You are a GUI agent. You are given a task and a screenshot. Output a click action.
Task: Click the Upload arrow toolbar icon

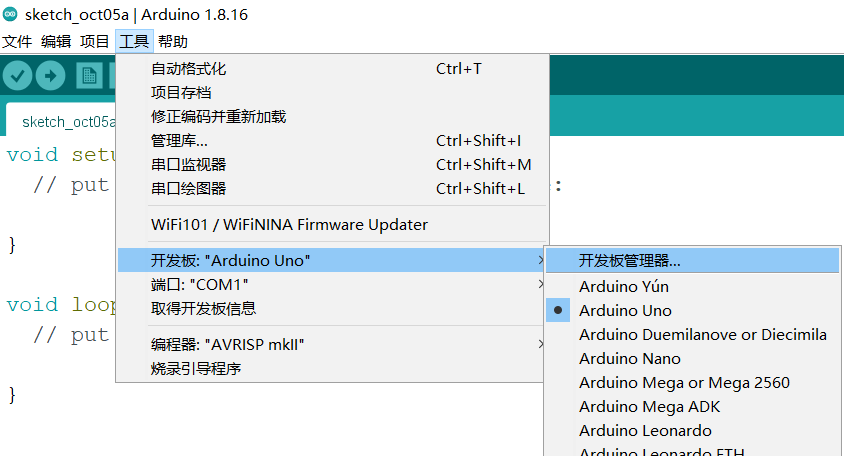[x=50, y=76]
